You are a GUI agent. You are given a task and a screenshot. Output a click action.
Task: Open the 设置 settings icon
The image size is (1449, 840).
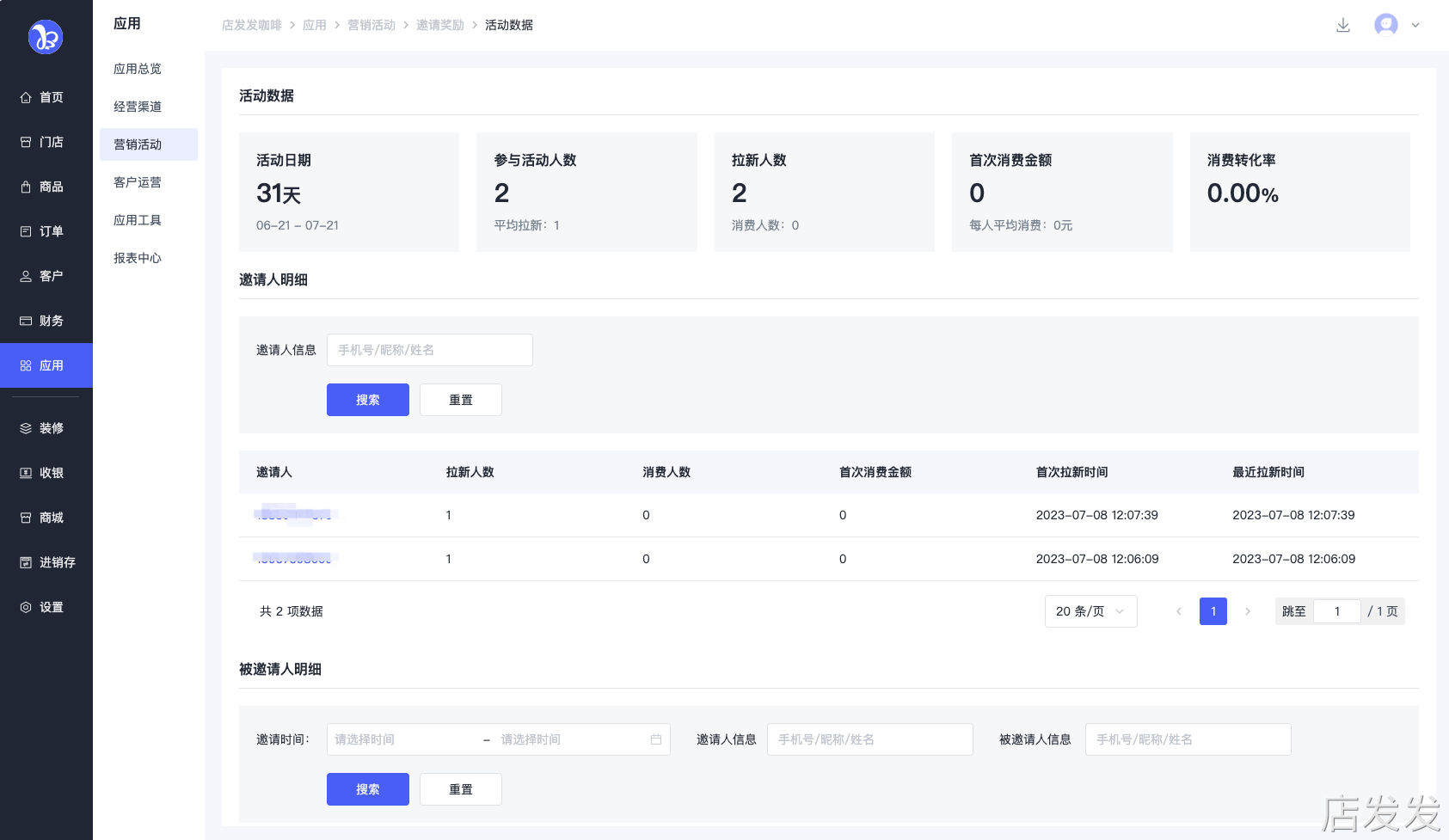[x=26, y=608]
